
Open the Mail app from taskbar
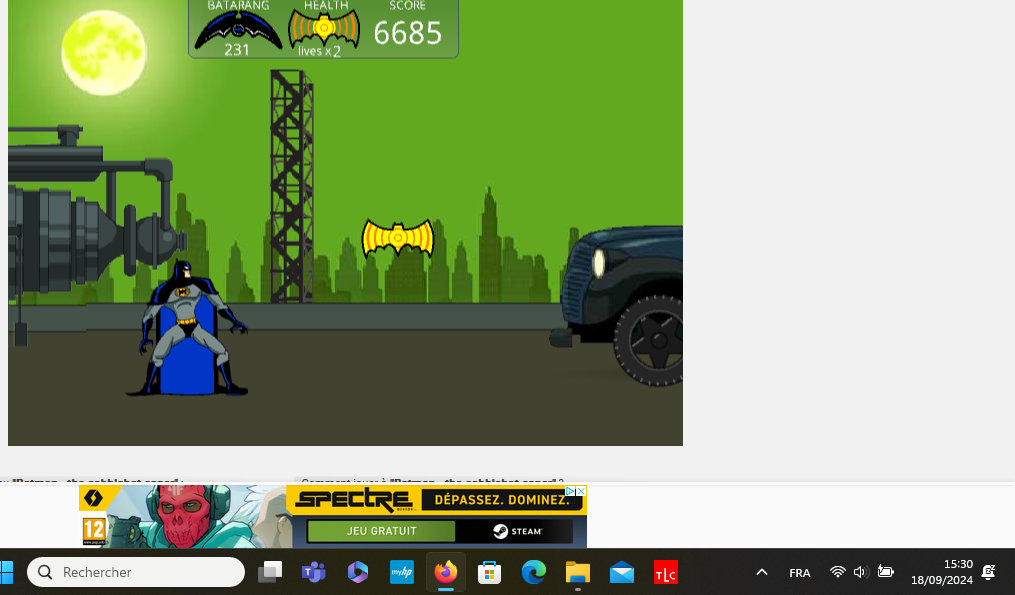[x=622, y=572]
